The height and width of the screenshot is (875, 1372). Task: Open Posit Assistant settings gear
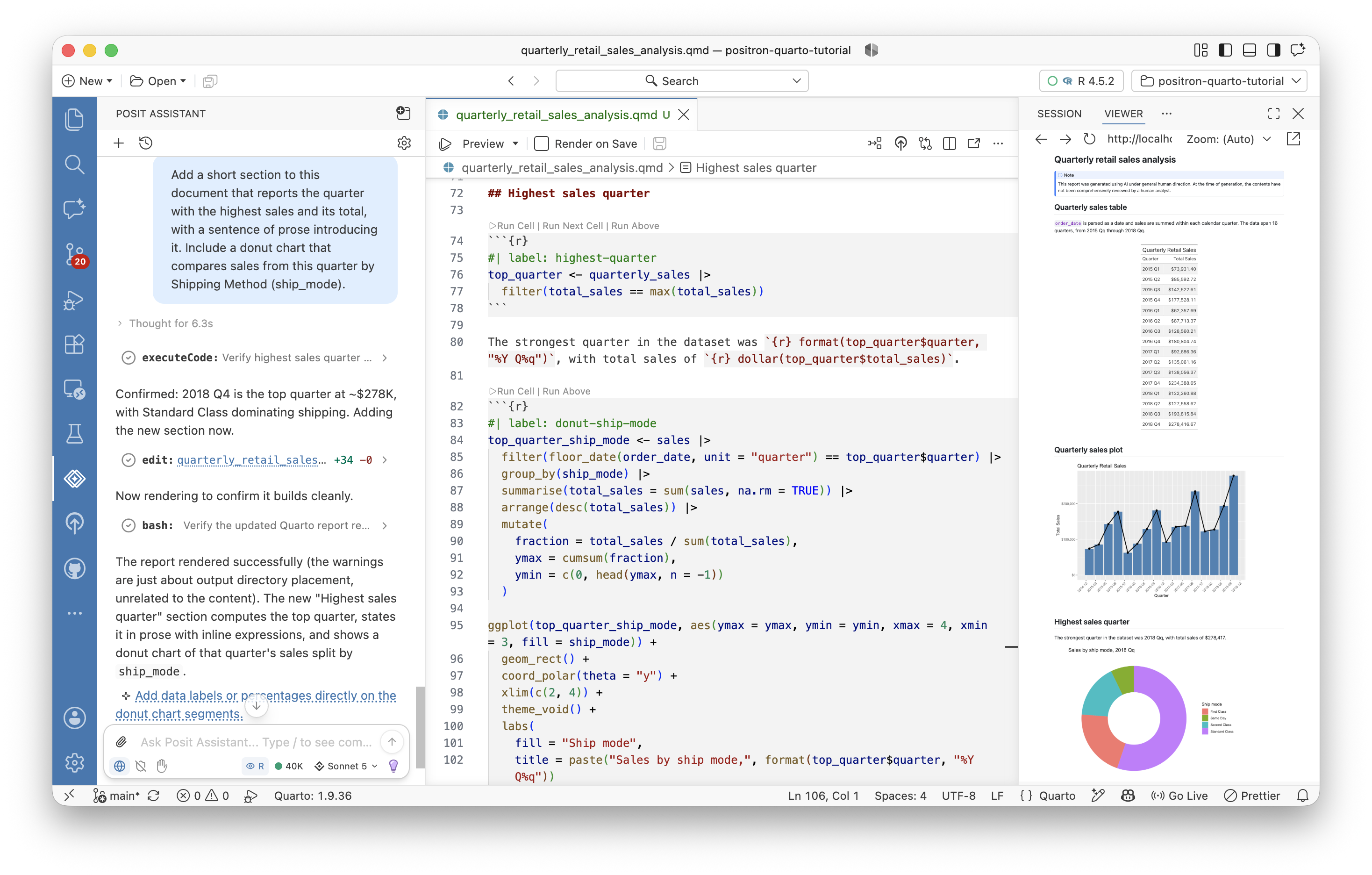coord(404,143)
